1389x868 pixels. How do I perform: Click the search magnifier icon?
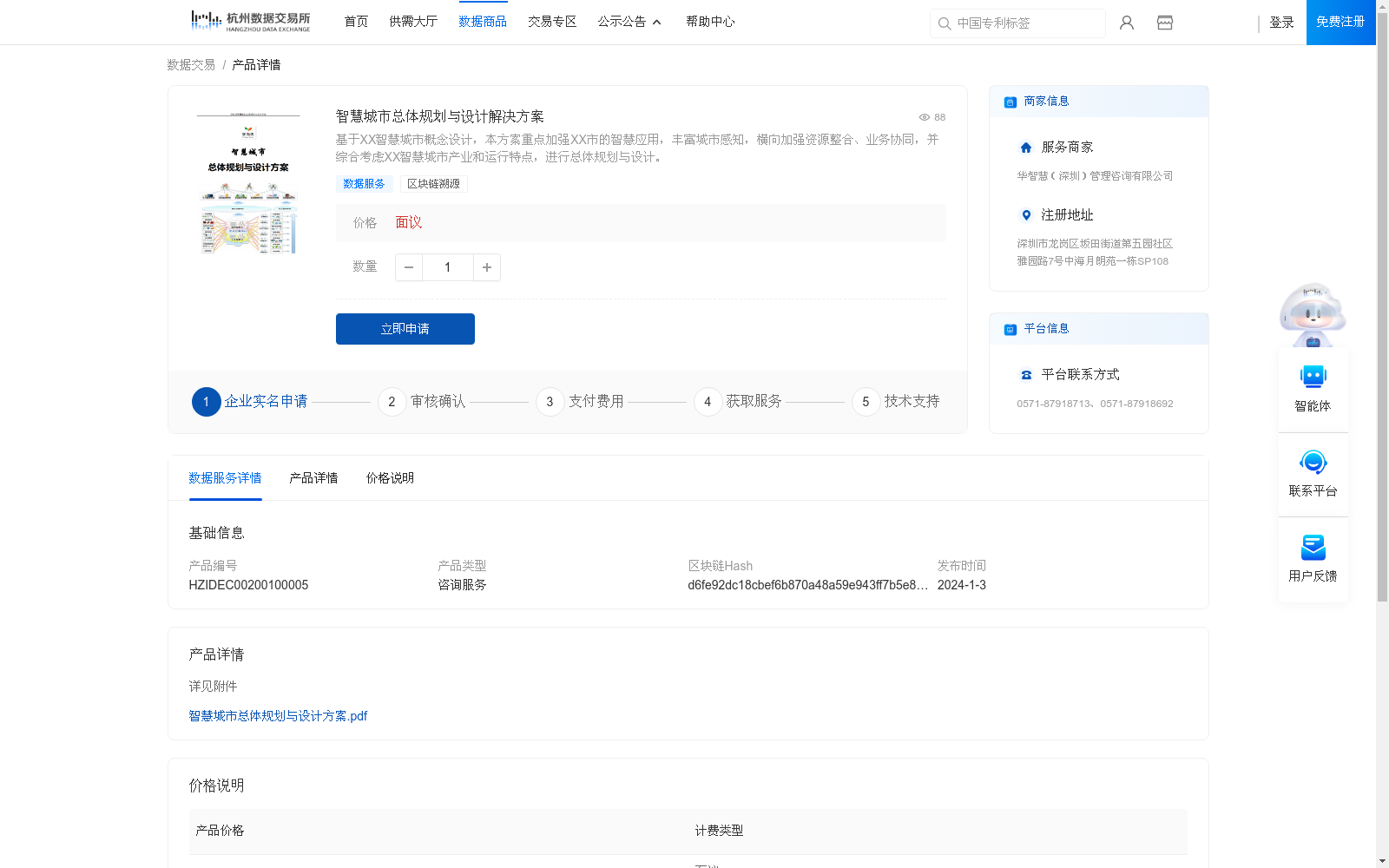coord(945,23)
